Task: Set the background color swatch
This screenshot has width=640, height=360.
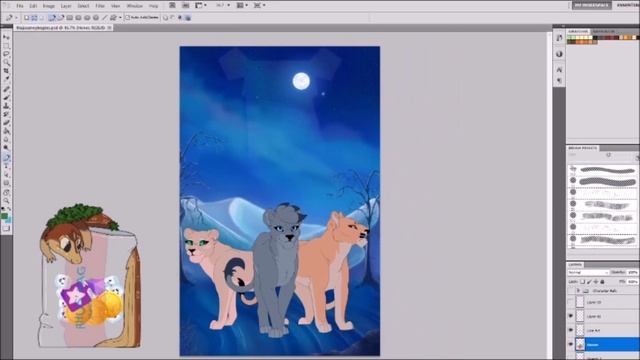Action: (8, 220)
